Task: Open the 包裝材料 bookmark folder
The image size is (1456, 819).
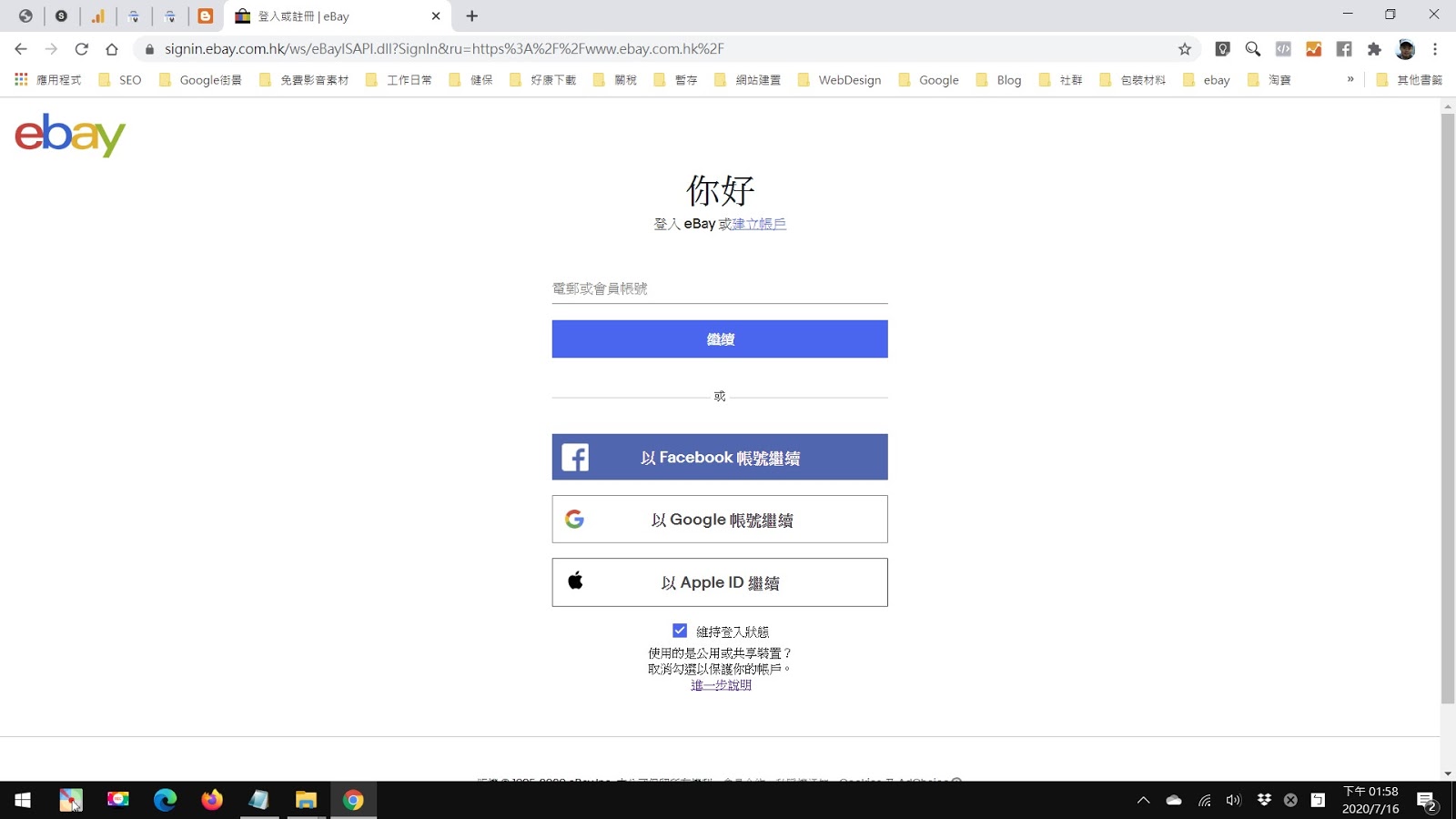Action: click(x=1133, y=80)
